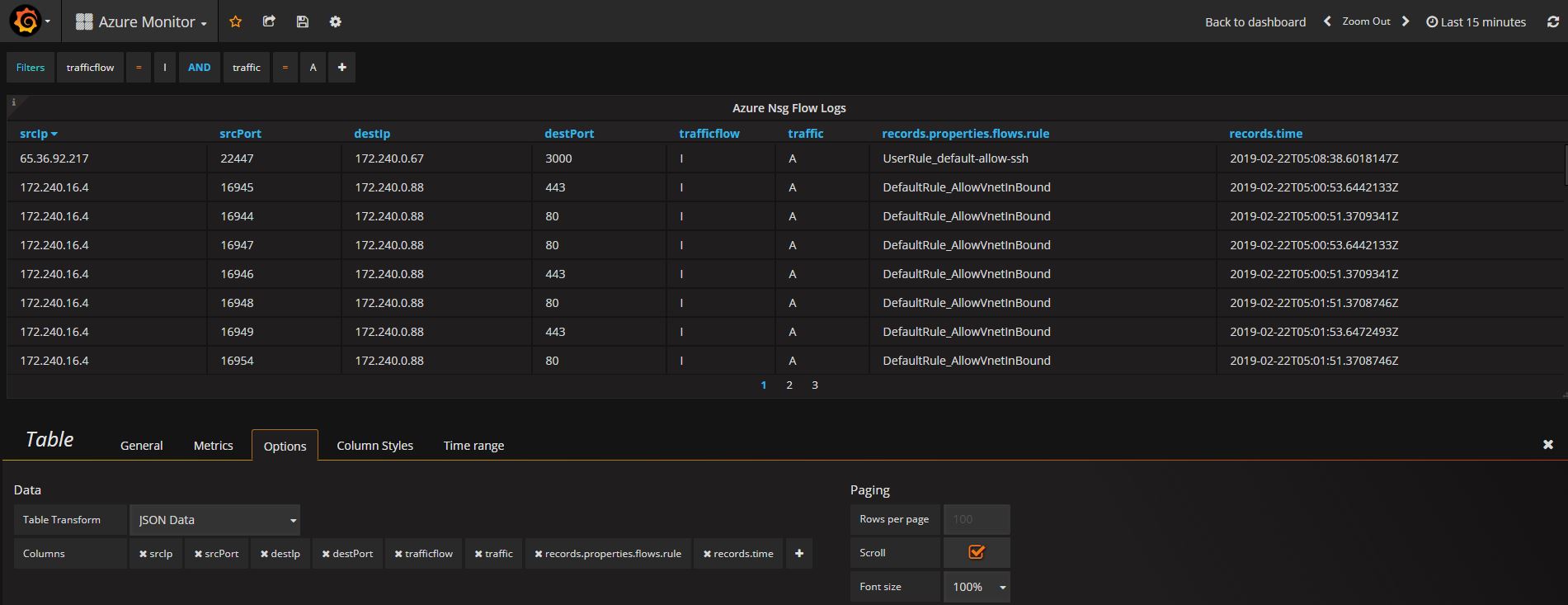1568x605 pixels.
Task: Change the traffic filter key
Action: point(246,68)
